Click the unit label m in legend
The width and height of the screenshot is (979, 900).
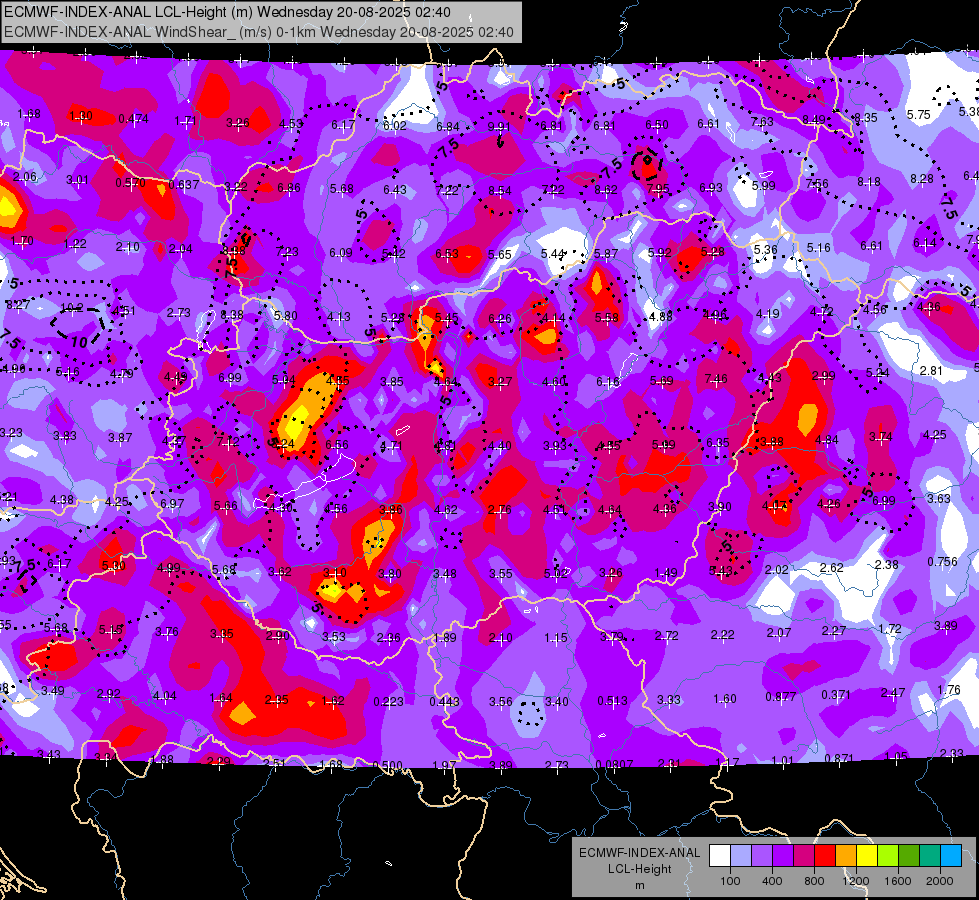coord(639,885)
